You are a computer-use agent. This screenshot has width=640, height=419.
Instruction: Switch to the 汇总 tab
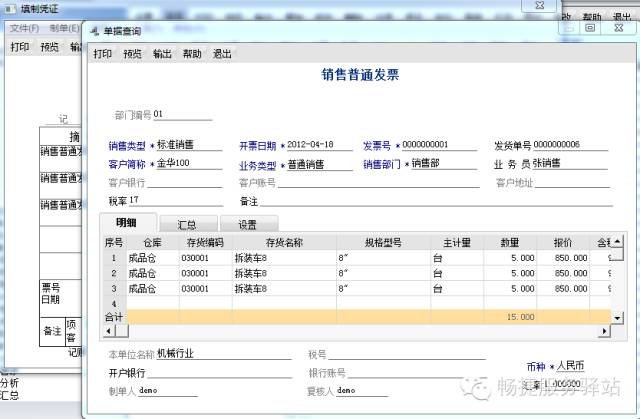coord(186,224)
